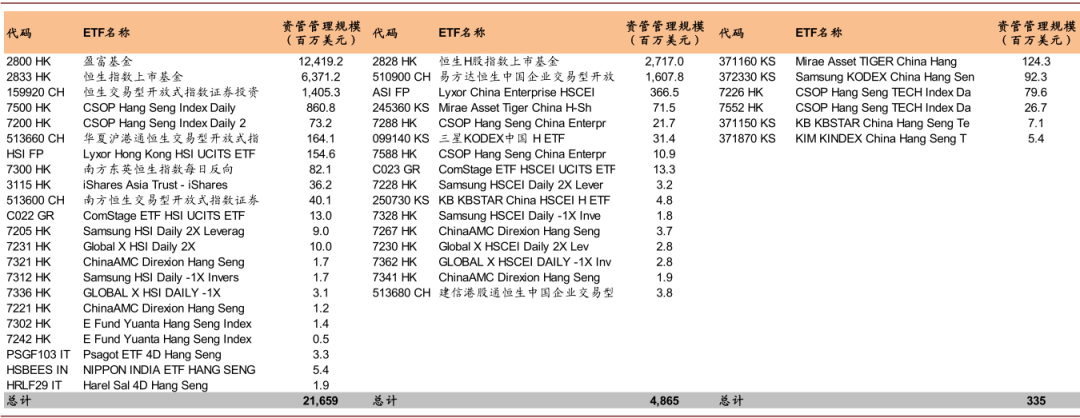Select code 159920 CH
The width and height of the screenshot is (1080, 418).
tap(35, 92)
